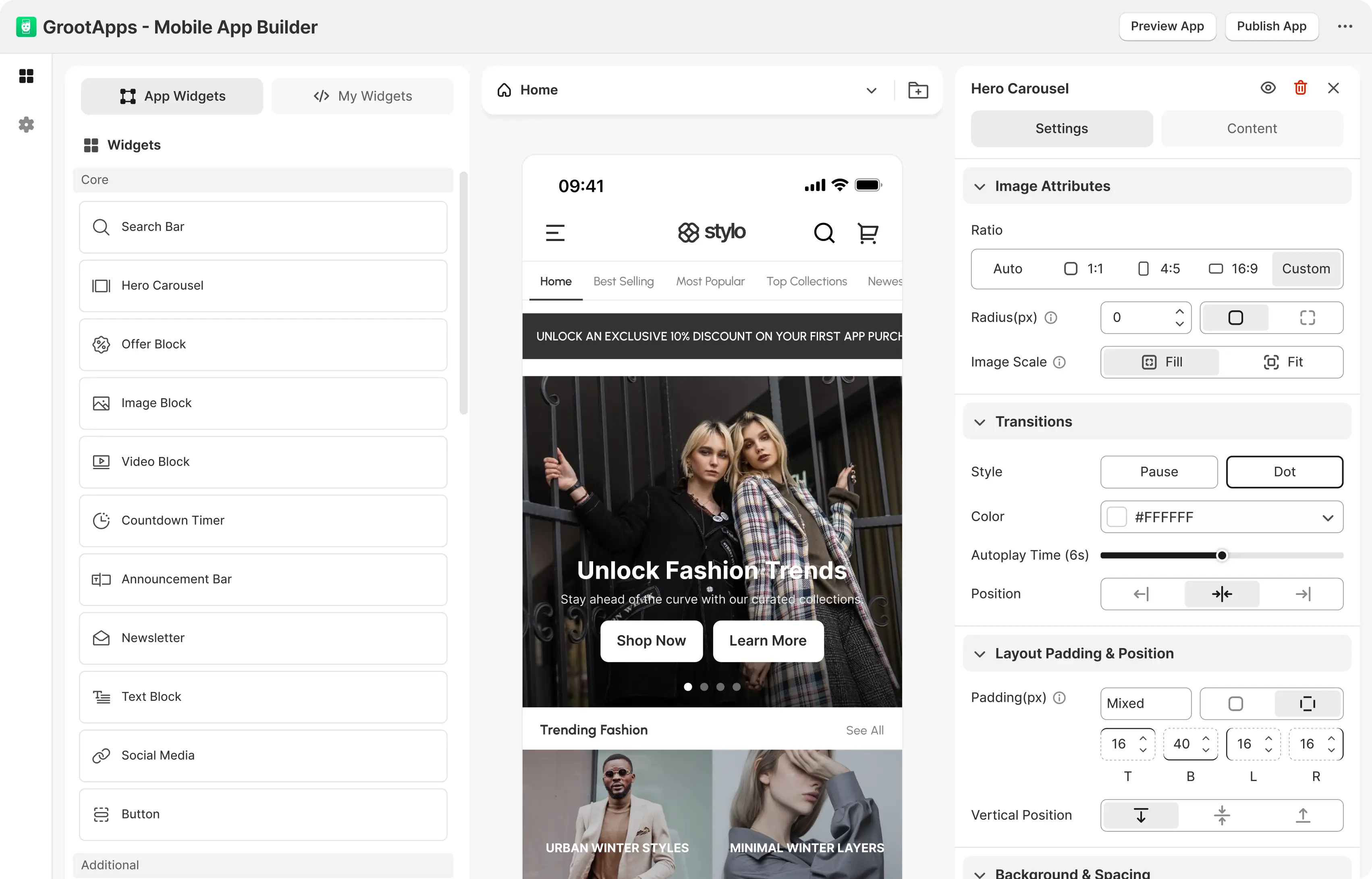Expand the Background & Spacing section
Screen dimensions: 1372x879
coord(980,873)
